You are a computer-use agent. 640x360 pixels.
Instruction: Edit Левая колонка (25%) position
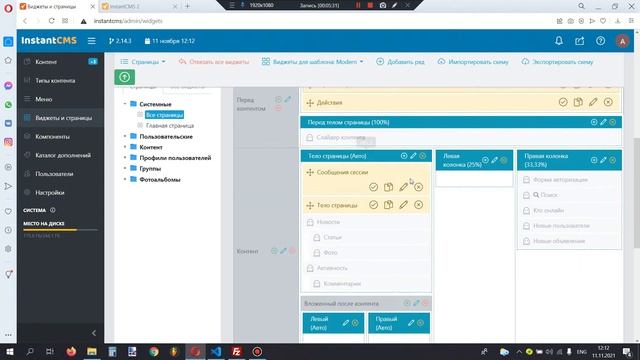click(494, 160)
